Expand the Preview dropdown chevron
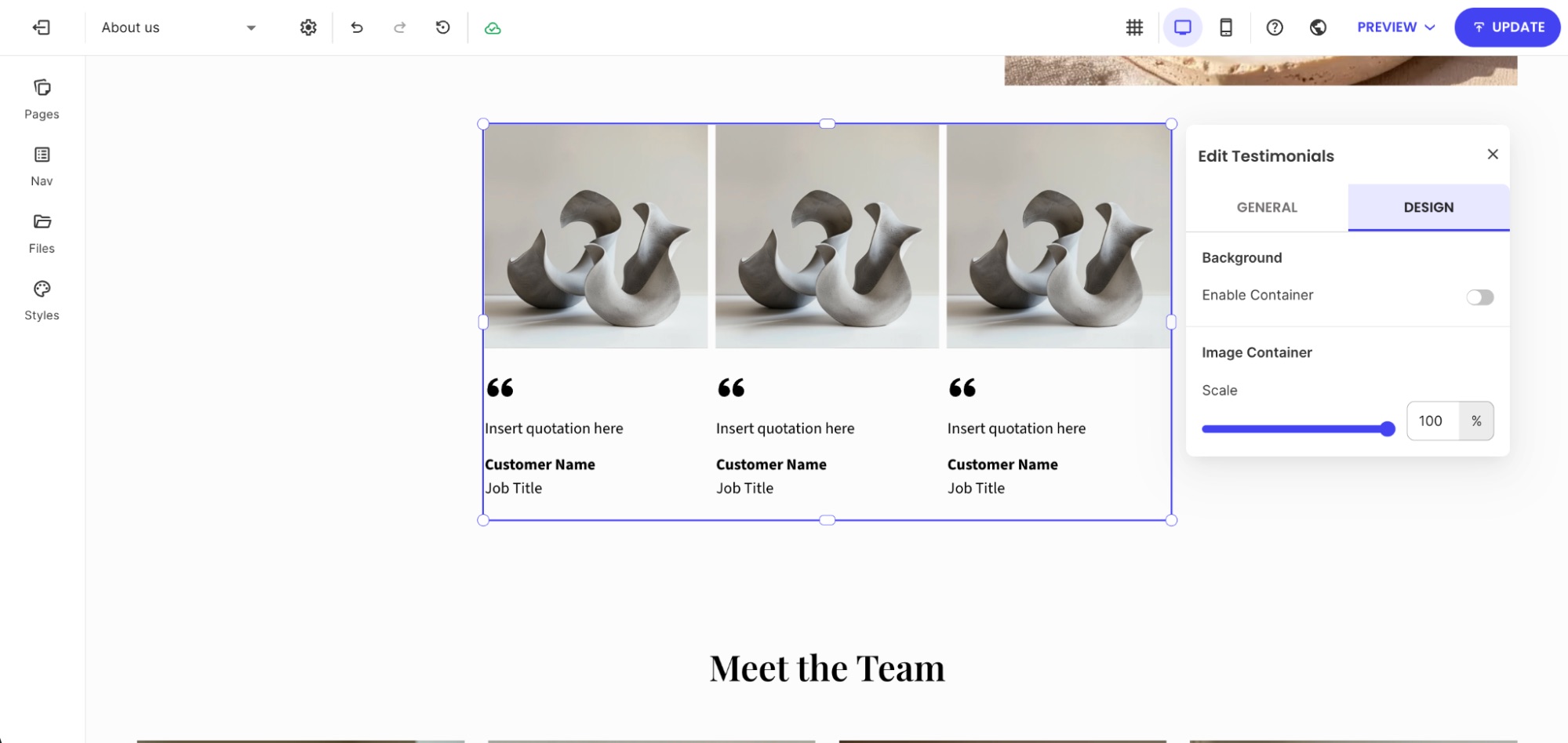 (1430, 27)
